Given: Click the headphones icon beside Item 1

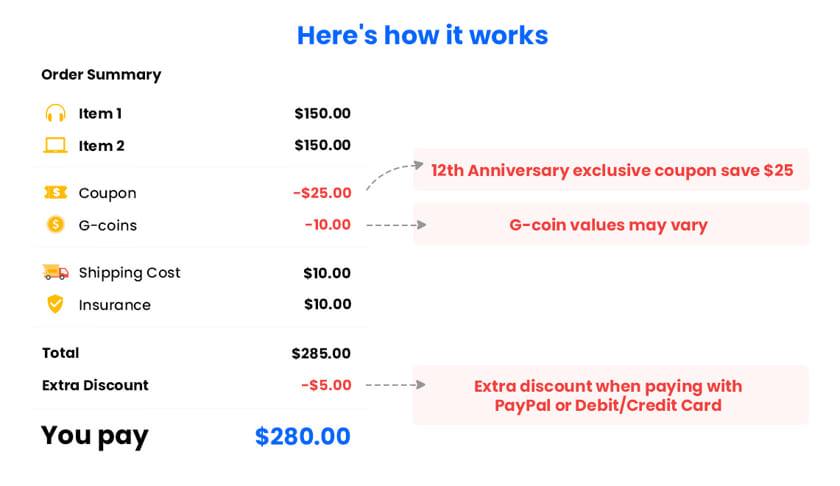Looking at the screenshot, I should [x=55, y=113].
